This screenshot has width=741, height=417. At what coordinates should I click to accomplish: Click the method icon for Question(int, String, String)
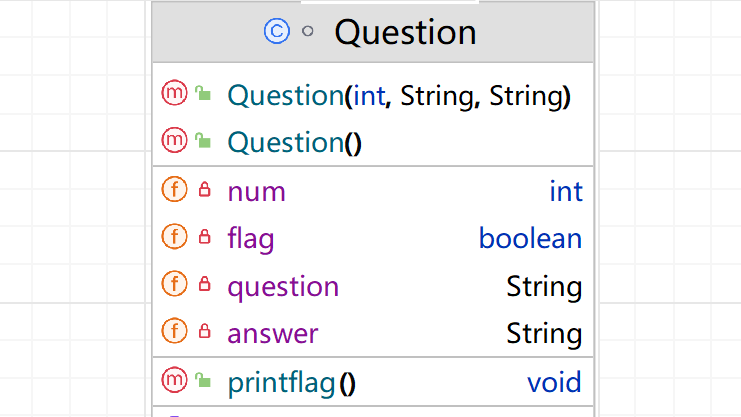174,94
